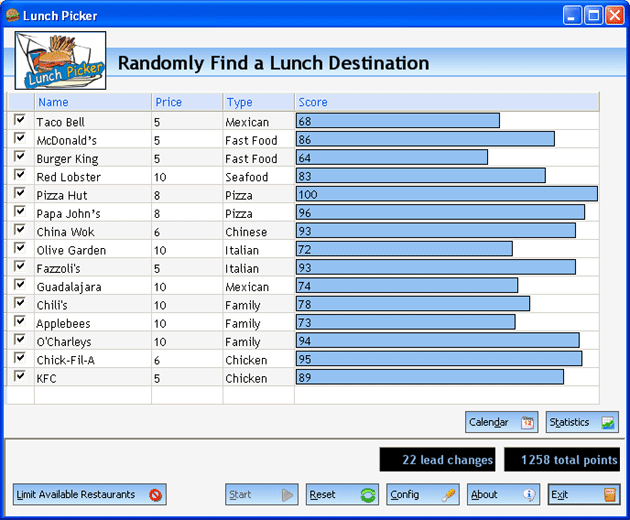
Task: Click the red prohibition icon
Action: coord(155,495)
